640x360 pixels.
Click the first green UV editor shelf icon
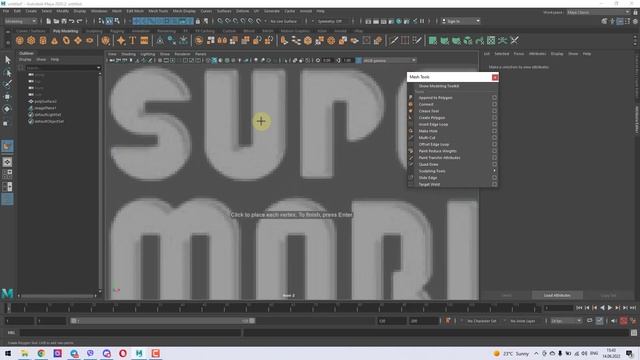coord(433,40)
